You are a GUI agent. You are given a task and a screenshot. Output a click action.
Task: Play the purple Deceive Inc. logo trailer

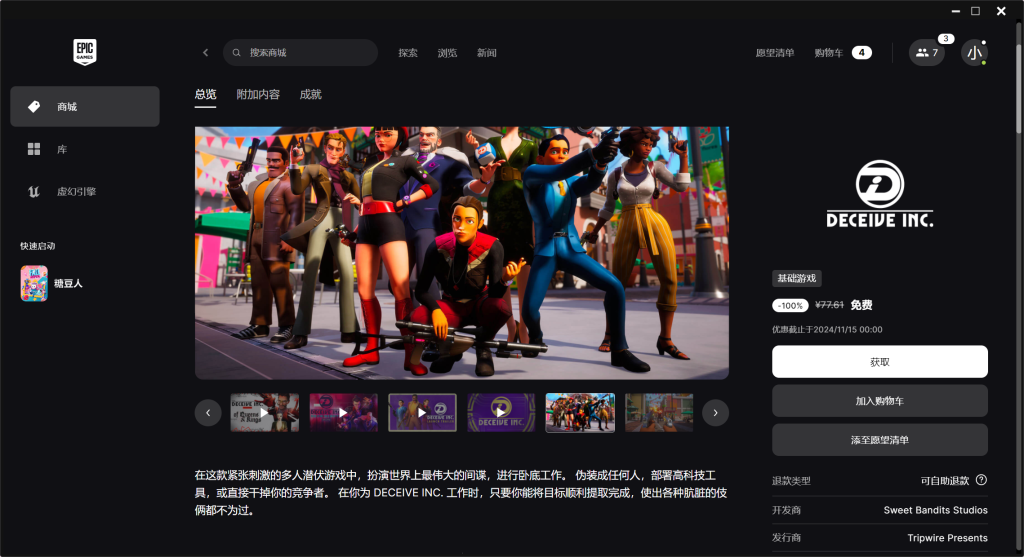502,413
